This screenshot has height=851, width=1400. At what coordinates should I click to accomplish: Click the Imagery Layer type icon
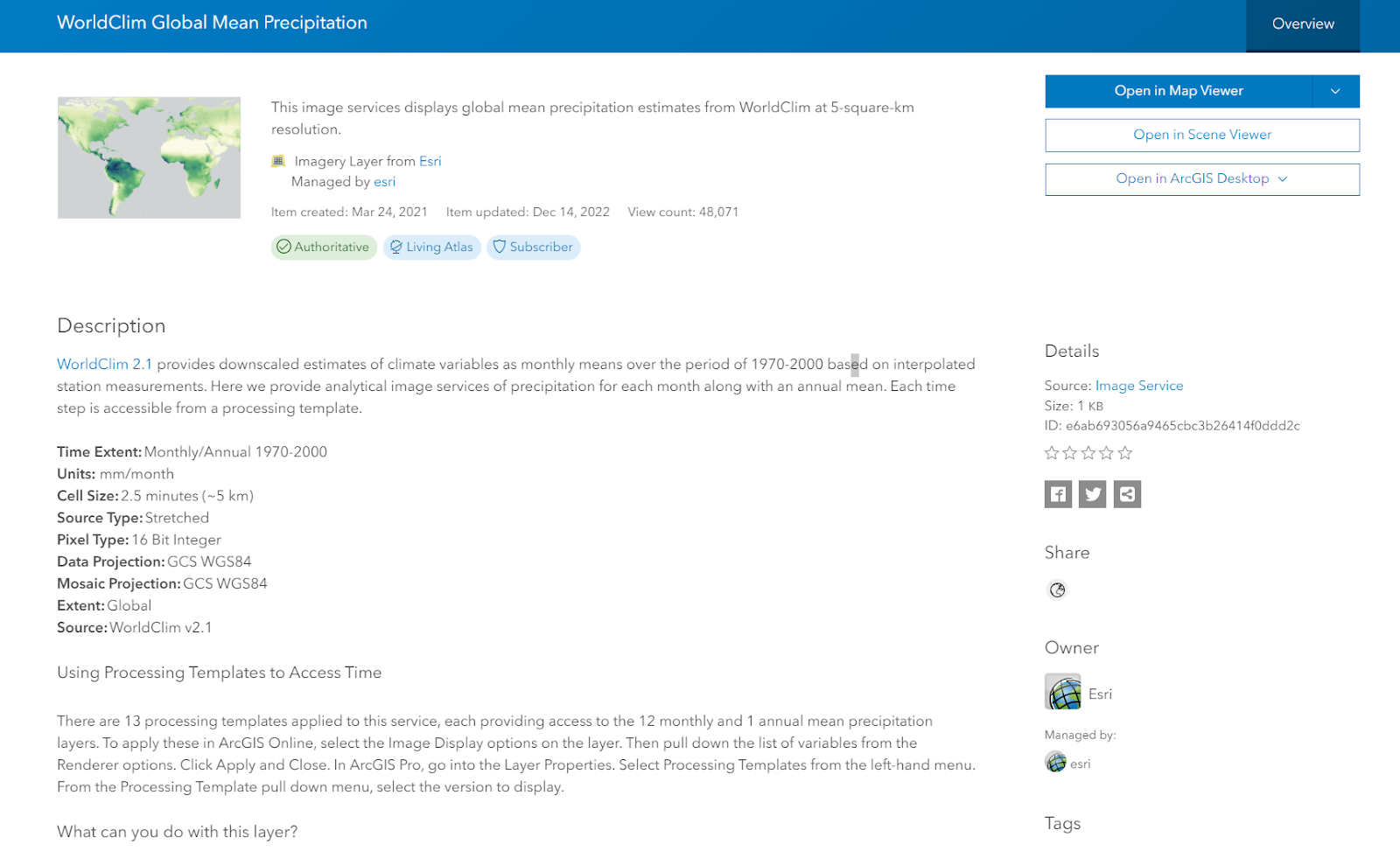pos(278,161)
